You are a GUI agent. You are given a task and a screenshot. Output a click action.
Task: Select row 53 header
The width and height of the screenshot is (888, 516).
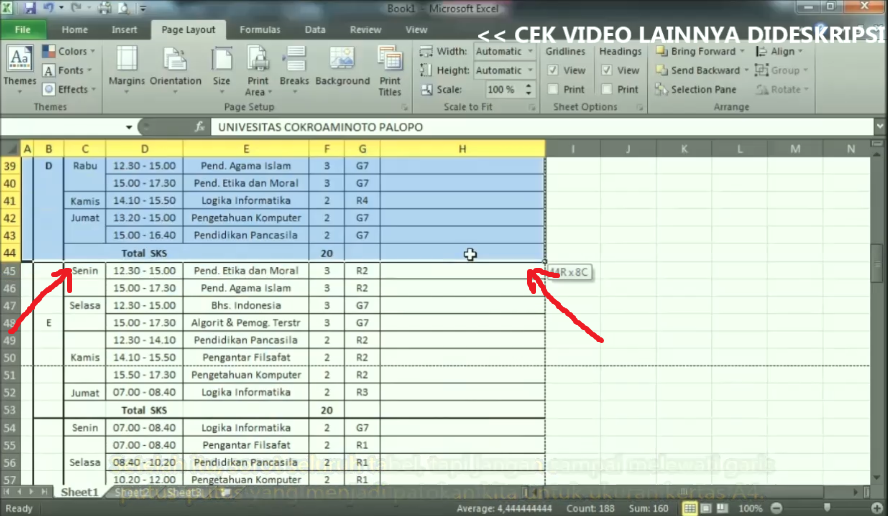(10, 410)
